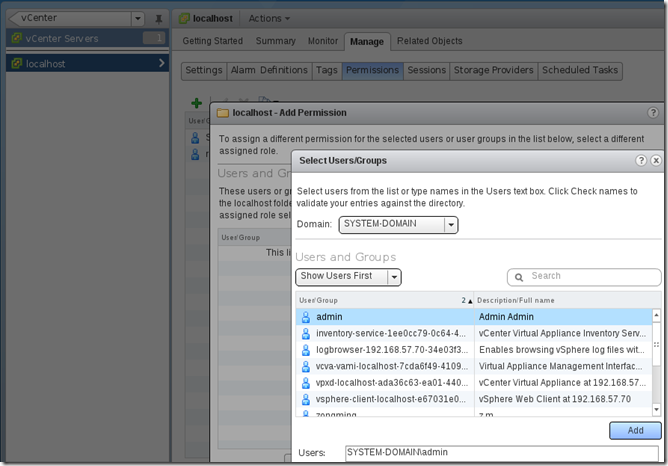
Task: Click second user icon in background permissions list
Action: pyautogui.click(x=195, y=154)
